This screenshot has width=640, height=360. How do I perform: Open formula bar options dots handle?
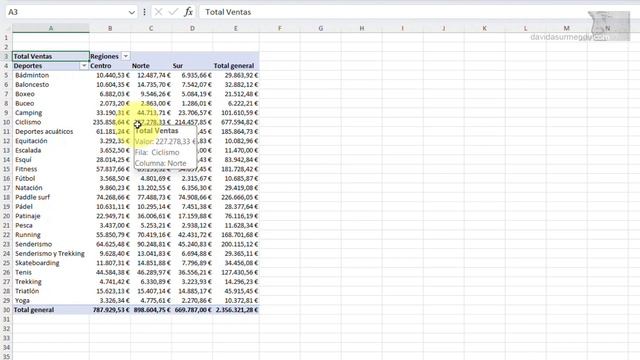[144, 12]
